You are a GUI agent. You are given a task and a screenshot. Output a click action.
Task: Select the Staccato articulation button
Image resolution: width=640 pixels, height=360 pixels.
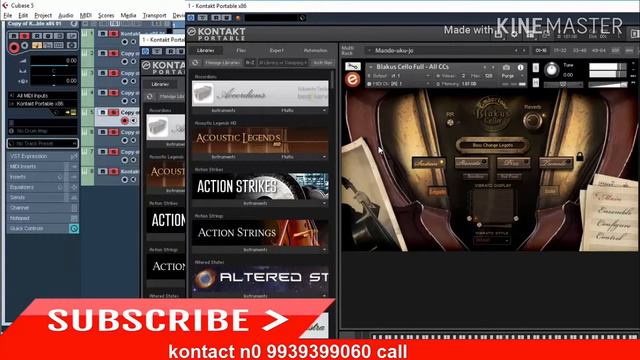click(x=471, y=162)
